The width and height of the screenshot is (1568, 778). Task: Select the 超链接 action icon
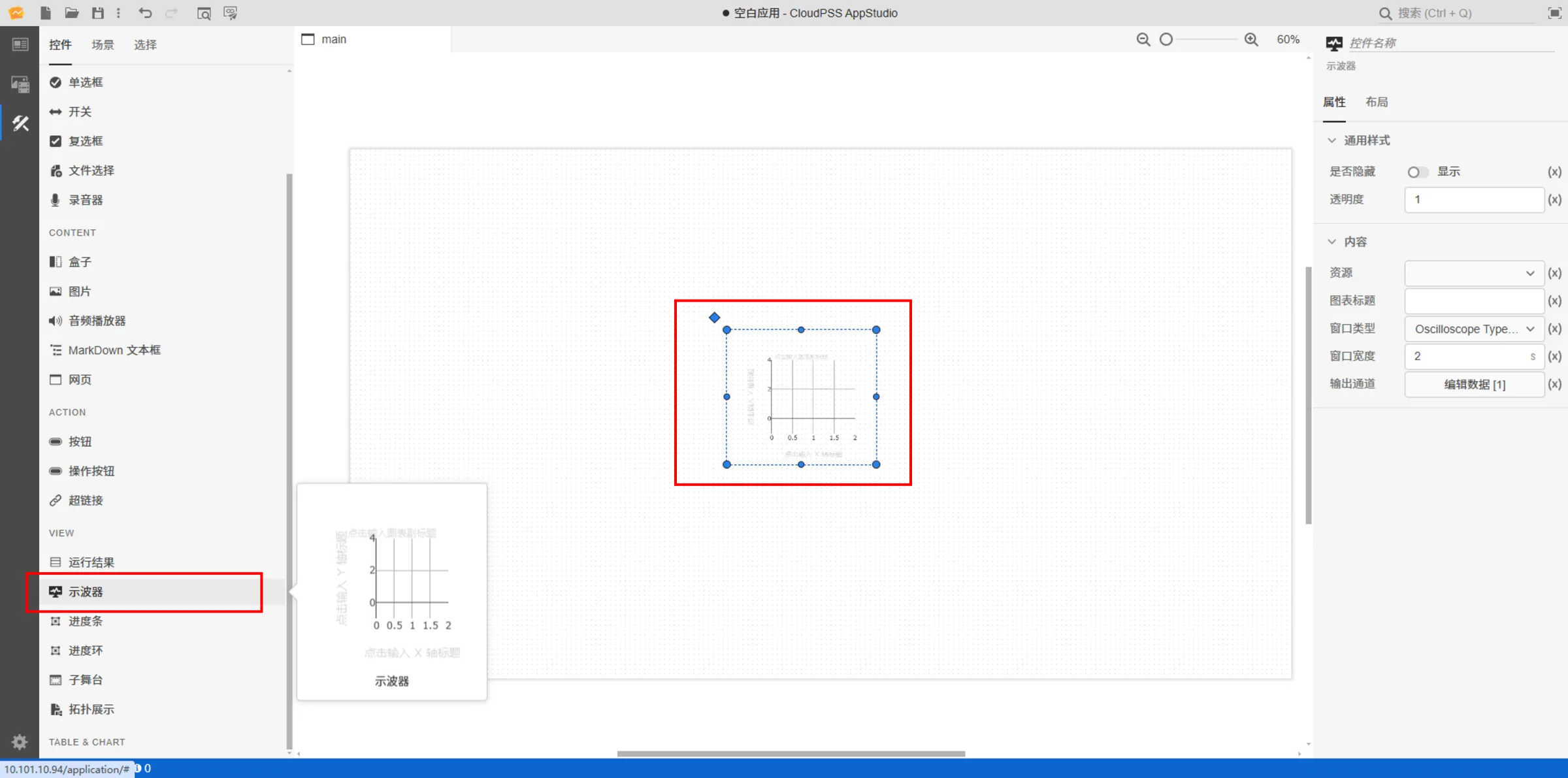pyautogui.click(x=56, y=500)
